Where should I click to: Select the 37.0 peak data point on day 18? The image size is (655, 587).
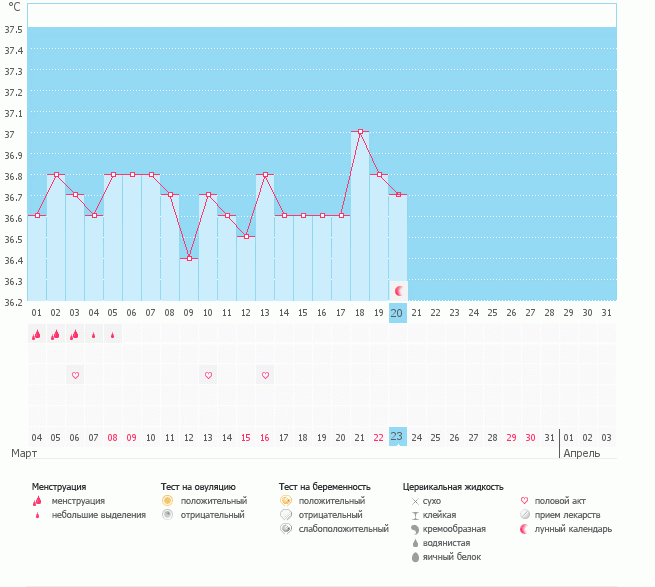360,132
